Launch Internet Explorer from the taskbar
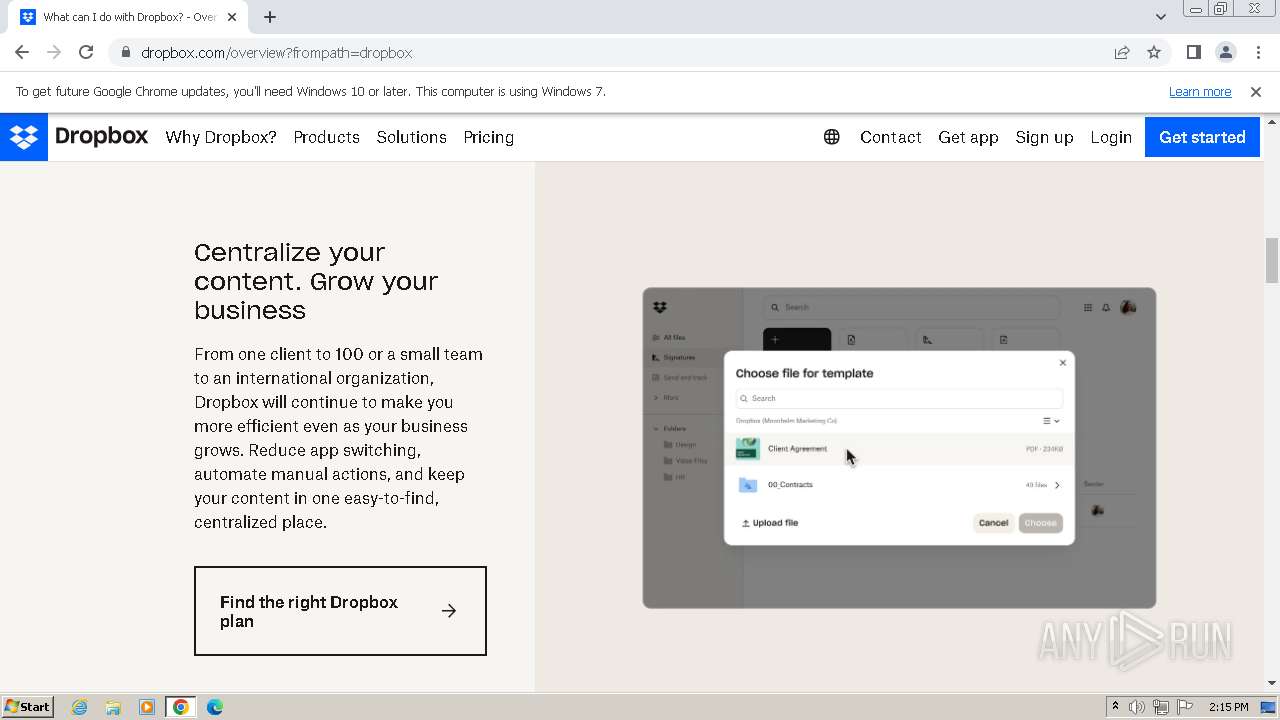The width and height of the screenshot is (1280, 720). coord(80,707)
